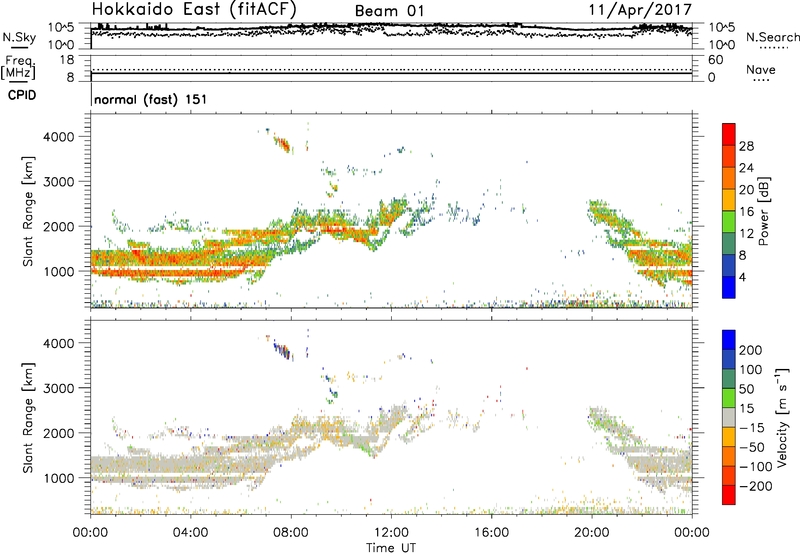Click the '3000' tick on the velocity panel
This screenshot has height=554, width=800.
(59, 388)
